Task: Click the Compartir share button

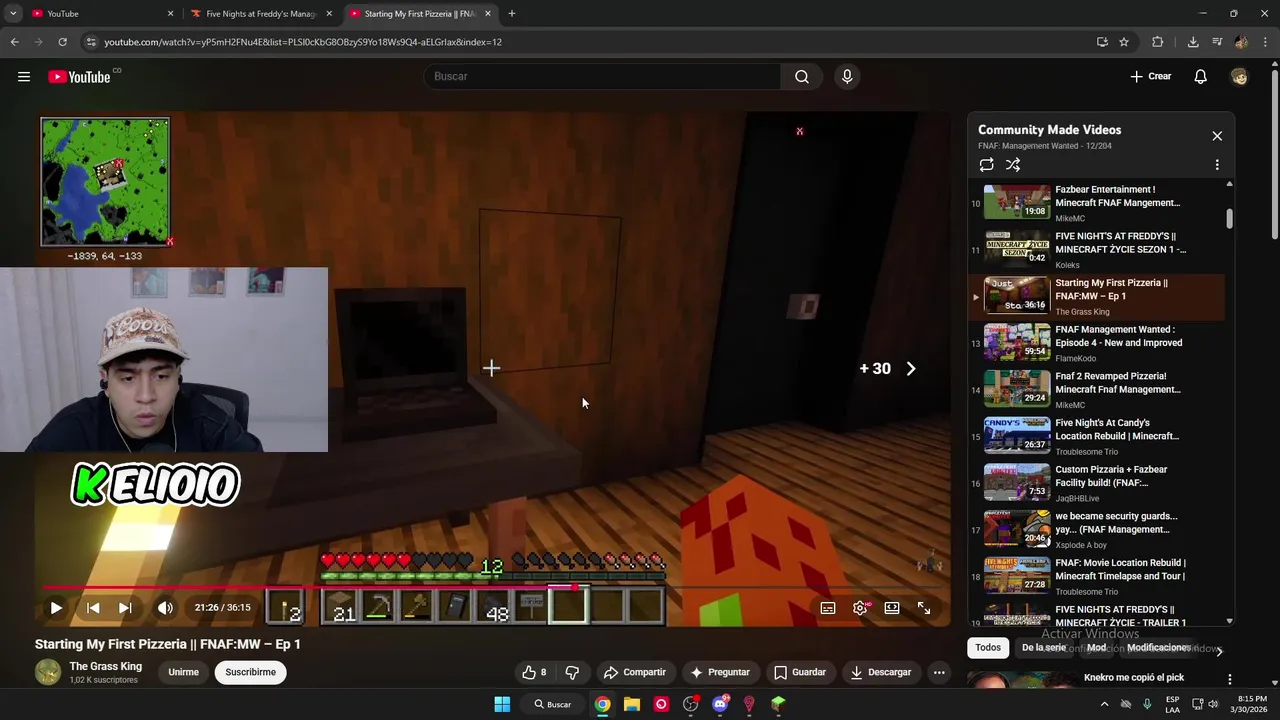Action: pos(634,672)
